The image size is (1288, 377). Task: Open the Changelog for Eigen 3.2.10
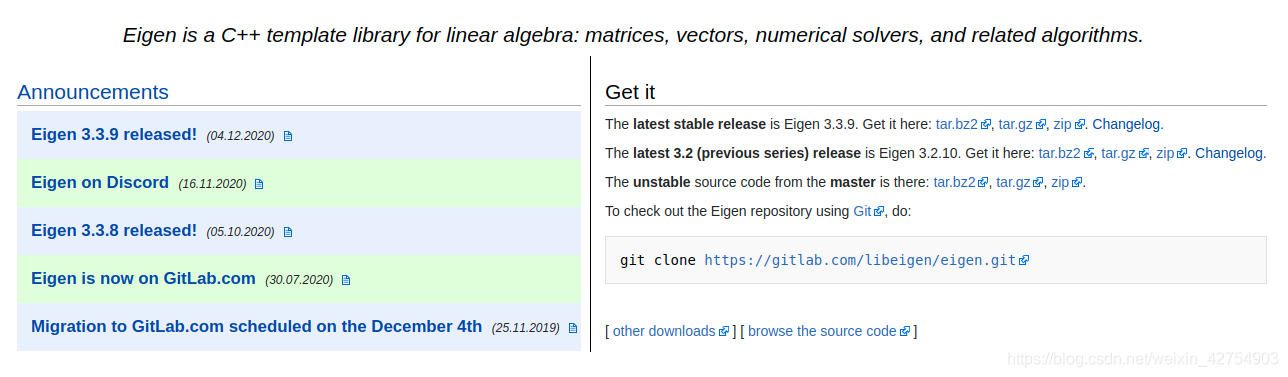coord(1230,154)
